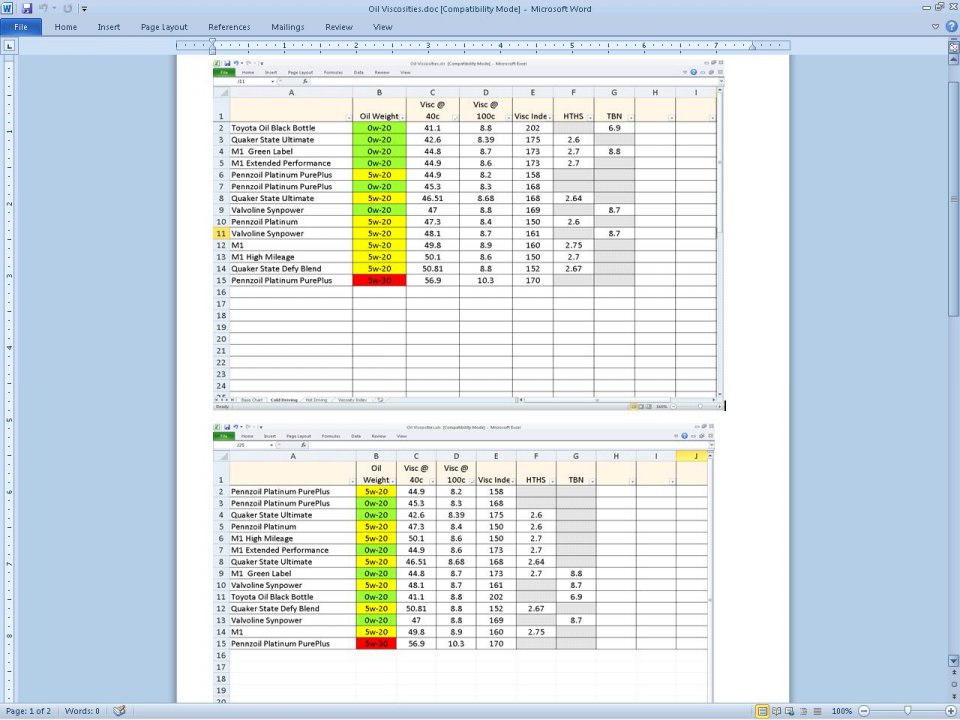Click 'M1 High Mileage' beside row number 6
This screenshot has height=720, width=960.
(261, 539)
